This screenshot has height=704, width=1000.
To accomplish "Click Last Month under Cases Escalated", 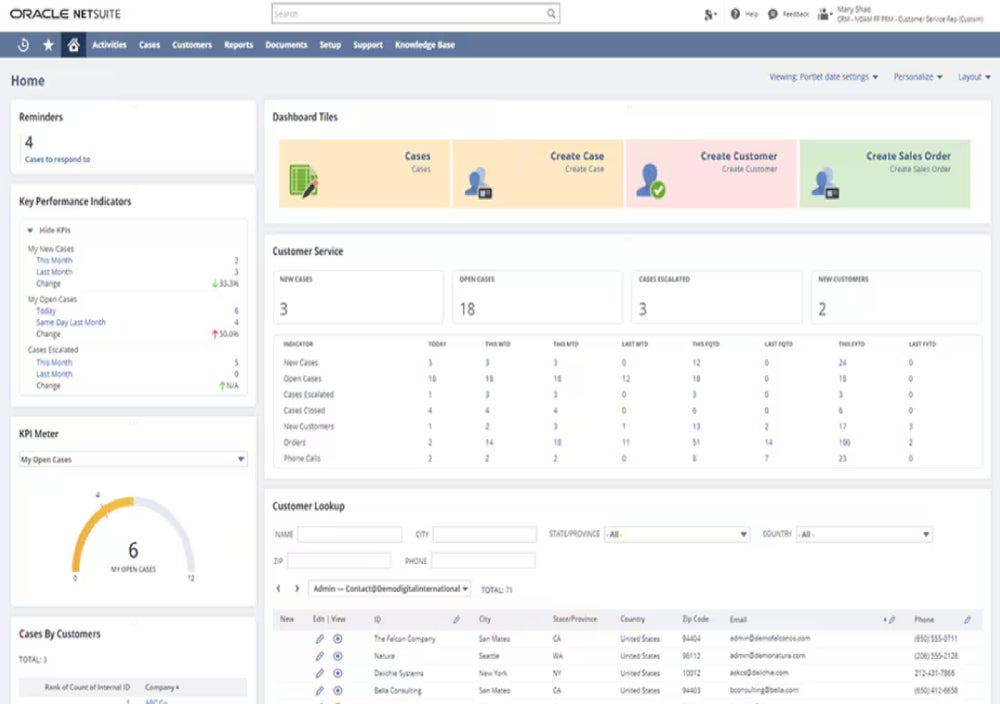I will (54, 374).
